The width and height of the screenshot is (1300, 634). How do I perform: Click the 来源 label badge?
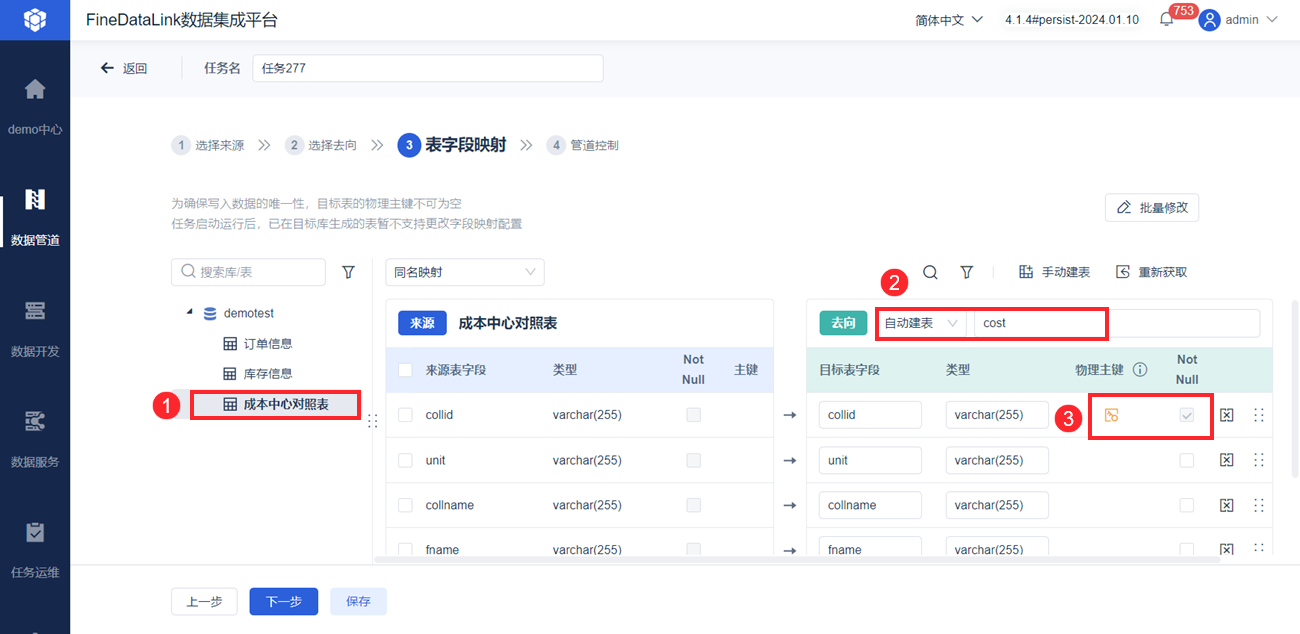[x=422, y=323]
